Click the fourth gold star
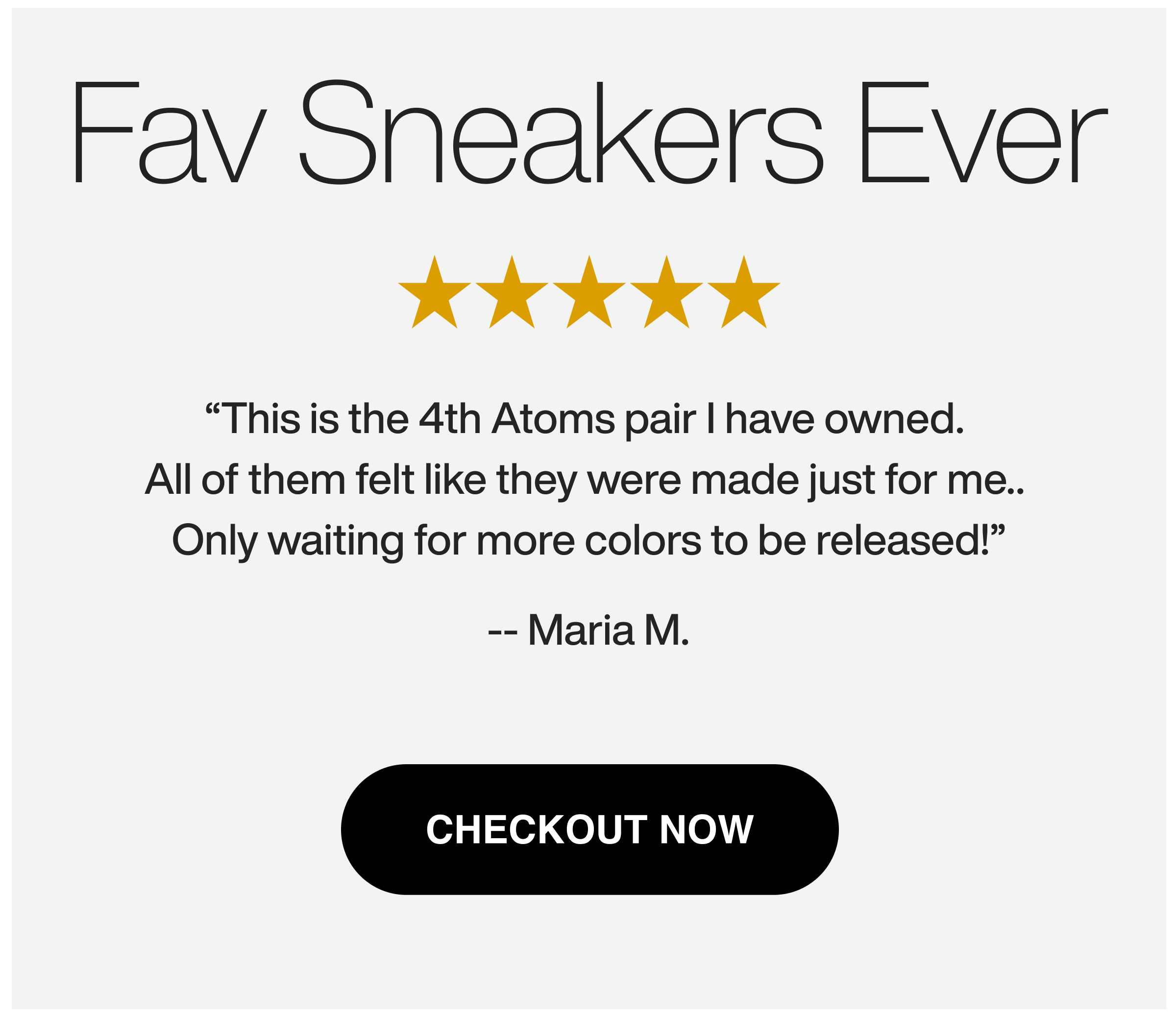This screenshot has height=1017, width=1176. (666, 292)
